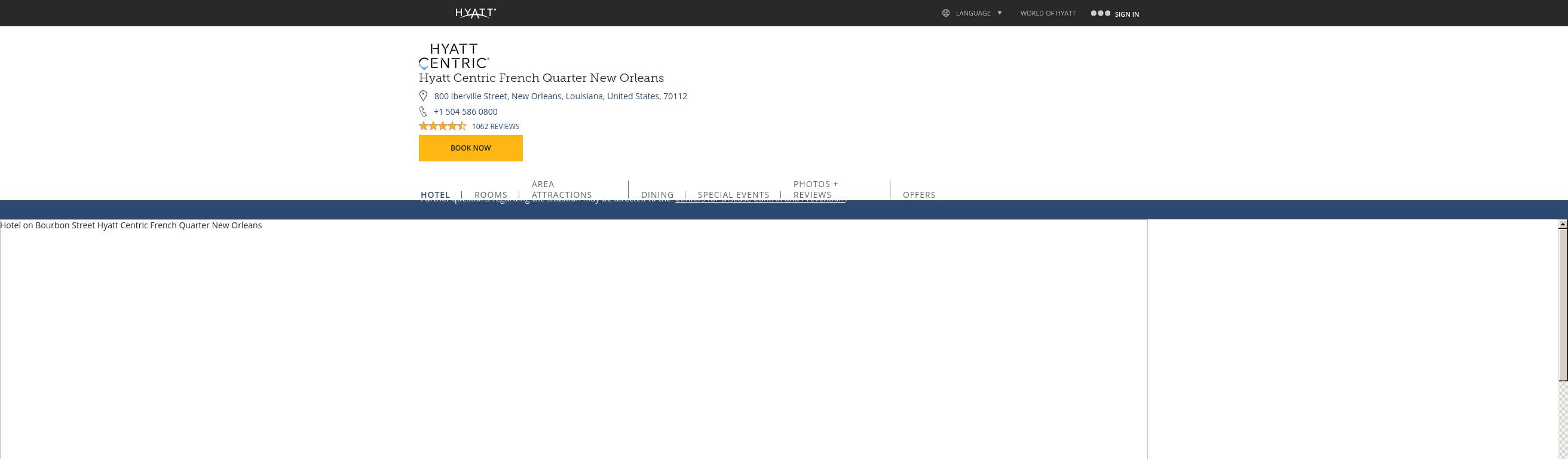1568x459 pixels.
Task: Click the orange star rating
Action: tap(443, 126)
